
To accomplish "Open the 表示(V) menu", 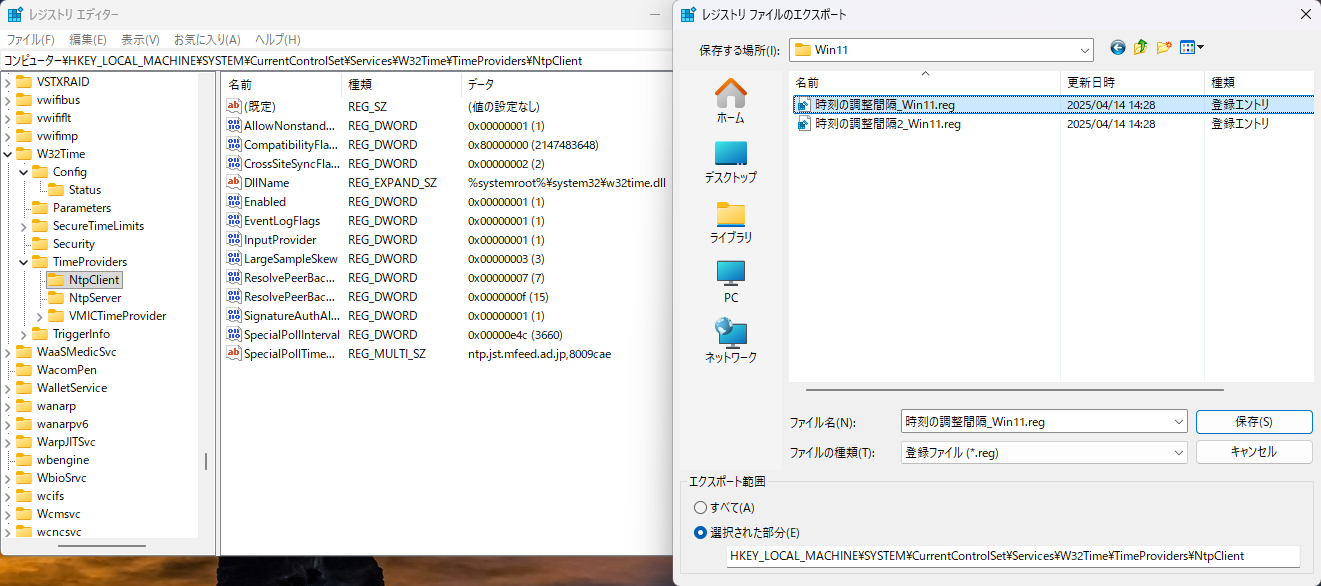I will 140,40.
